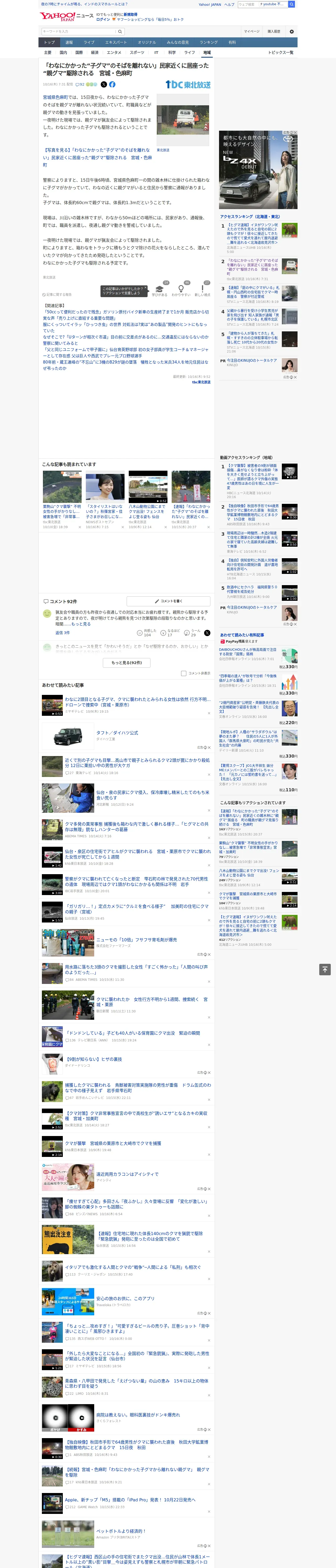This screenshot has width=336, height=1568.
Task: Click the なるほど reaction on comment
Action: (170, 633)
